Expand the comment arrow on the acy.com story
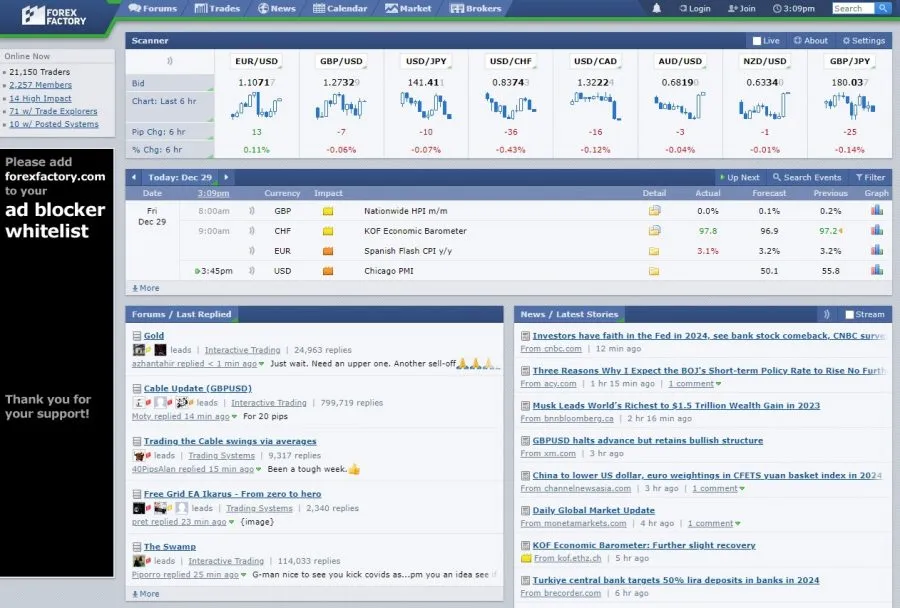The height and width of the screenshot is (608, 900). click(x=718, y=384)
